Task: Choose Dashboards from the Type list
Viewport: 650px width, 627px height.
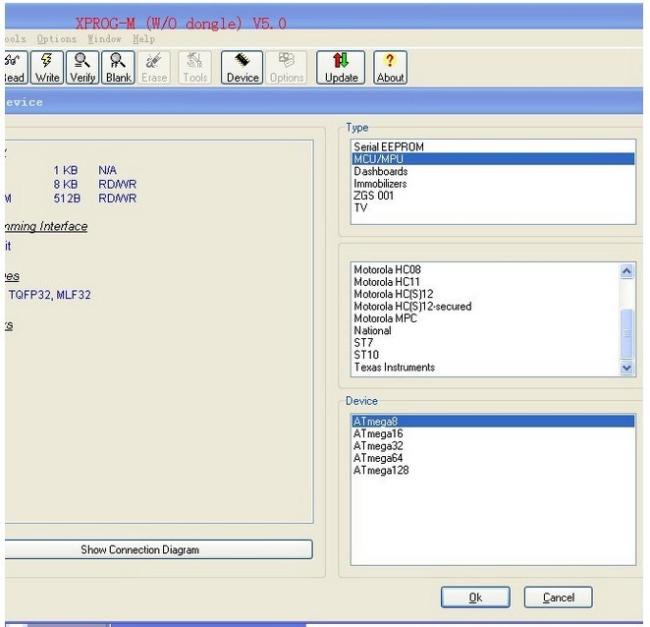Action: 382,171
